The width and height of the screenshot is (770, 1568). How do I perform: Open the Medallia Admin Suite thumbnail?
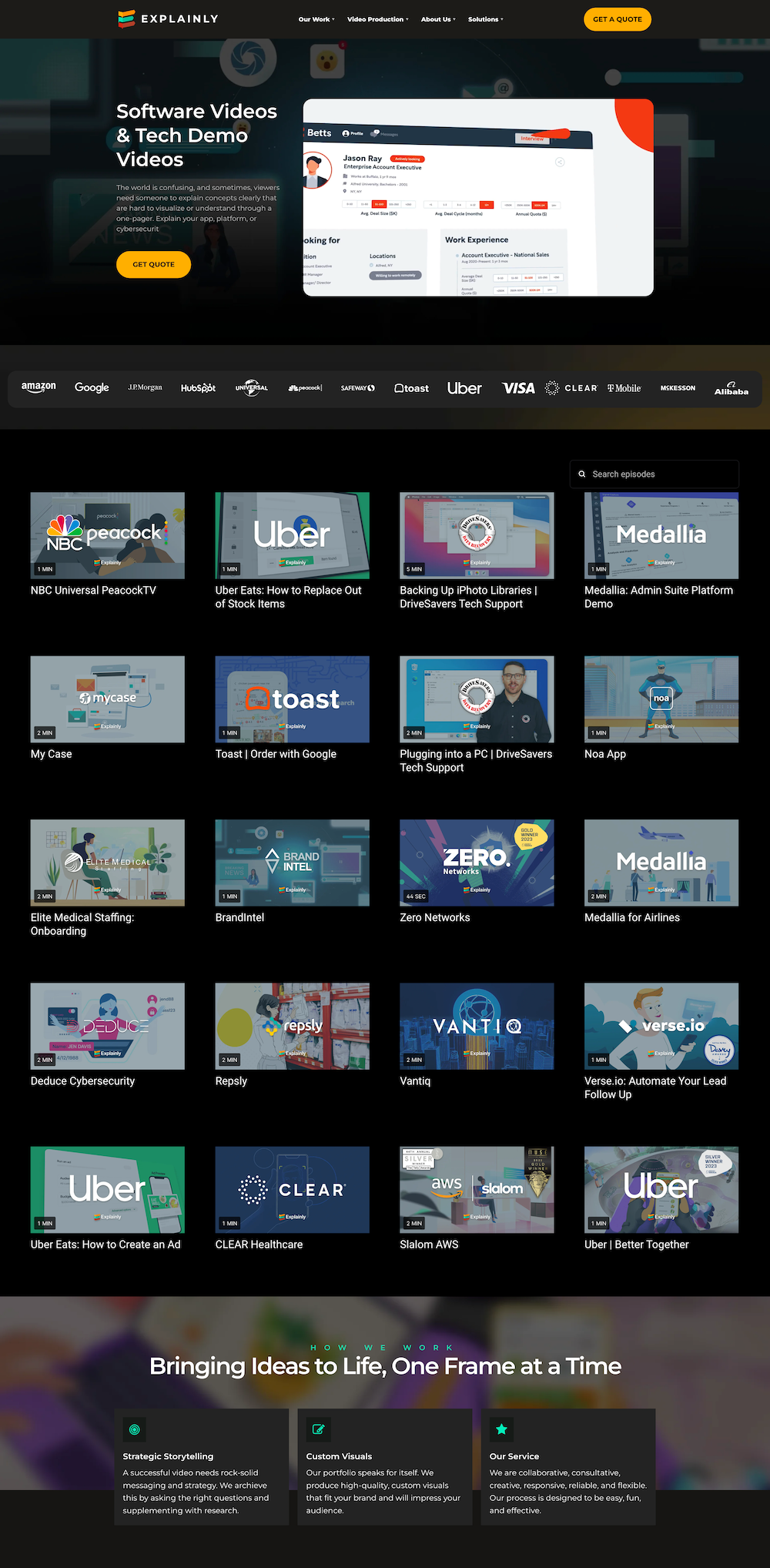click(661, 535)
